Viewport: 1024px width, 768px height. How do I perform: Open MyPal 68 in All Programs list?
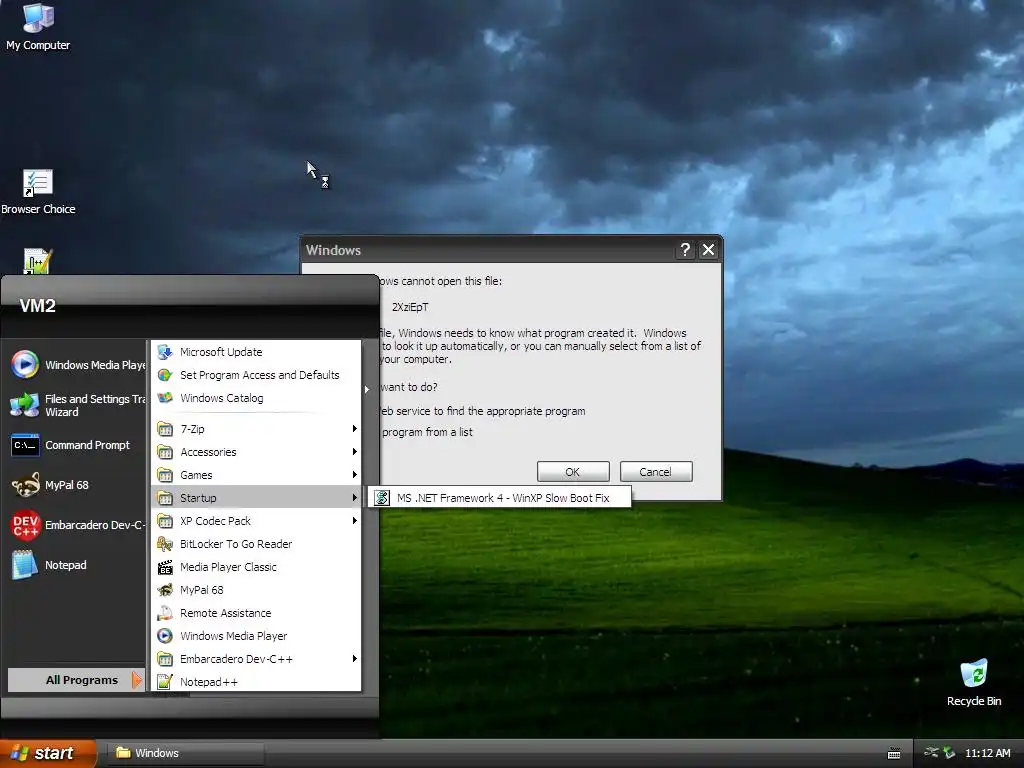256,590
